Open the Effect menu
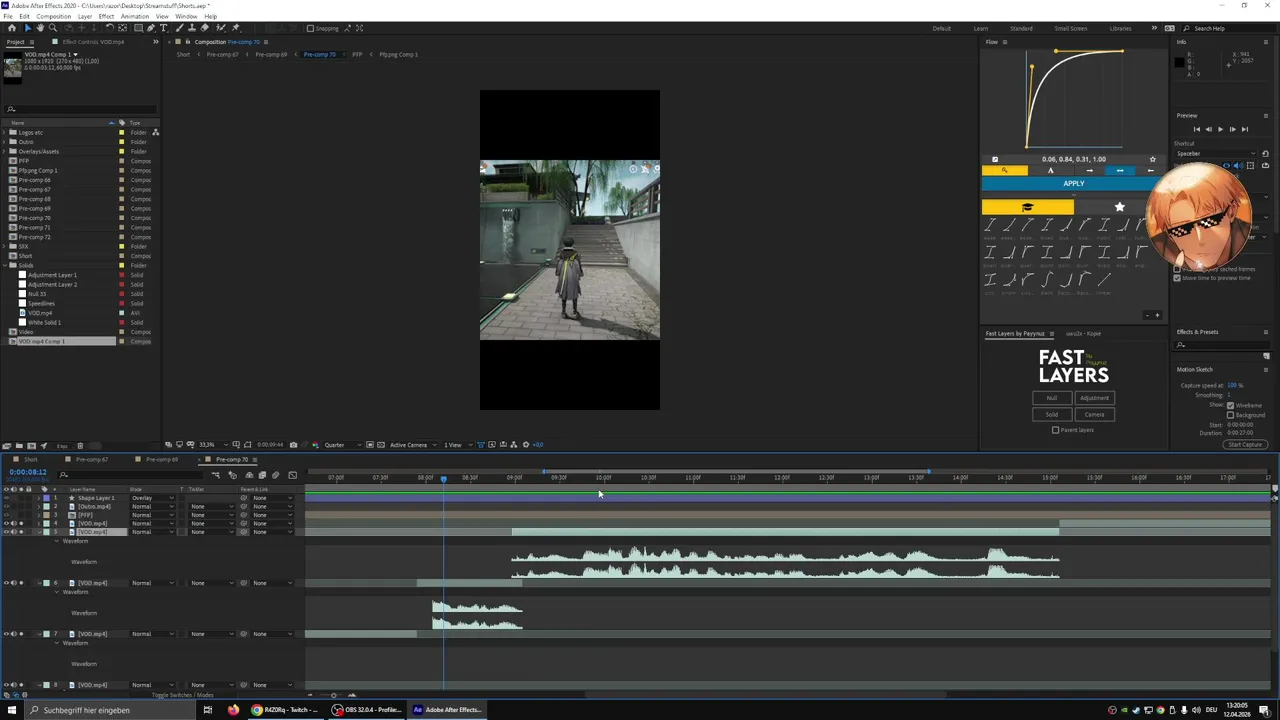Image resolution: width=1280 pixels, height=720 pixels. pos(106,16)
